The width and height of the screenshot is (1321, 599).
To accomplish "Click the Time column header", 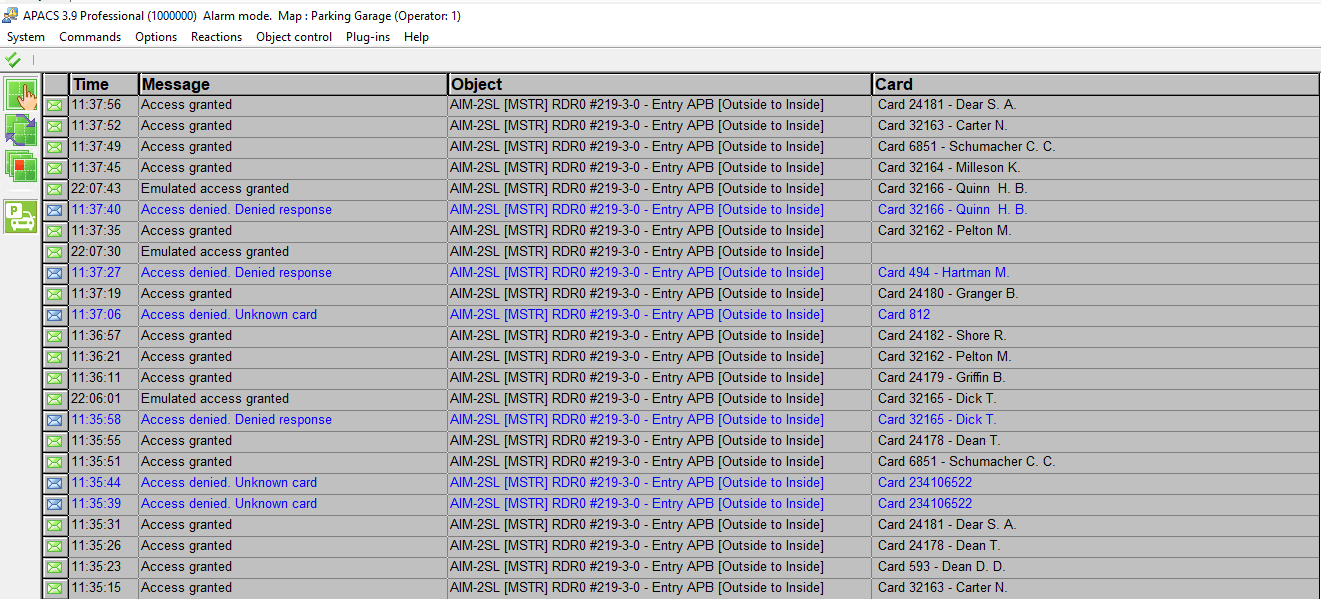I will [x=91, y=85].
